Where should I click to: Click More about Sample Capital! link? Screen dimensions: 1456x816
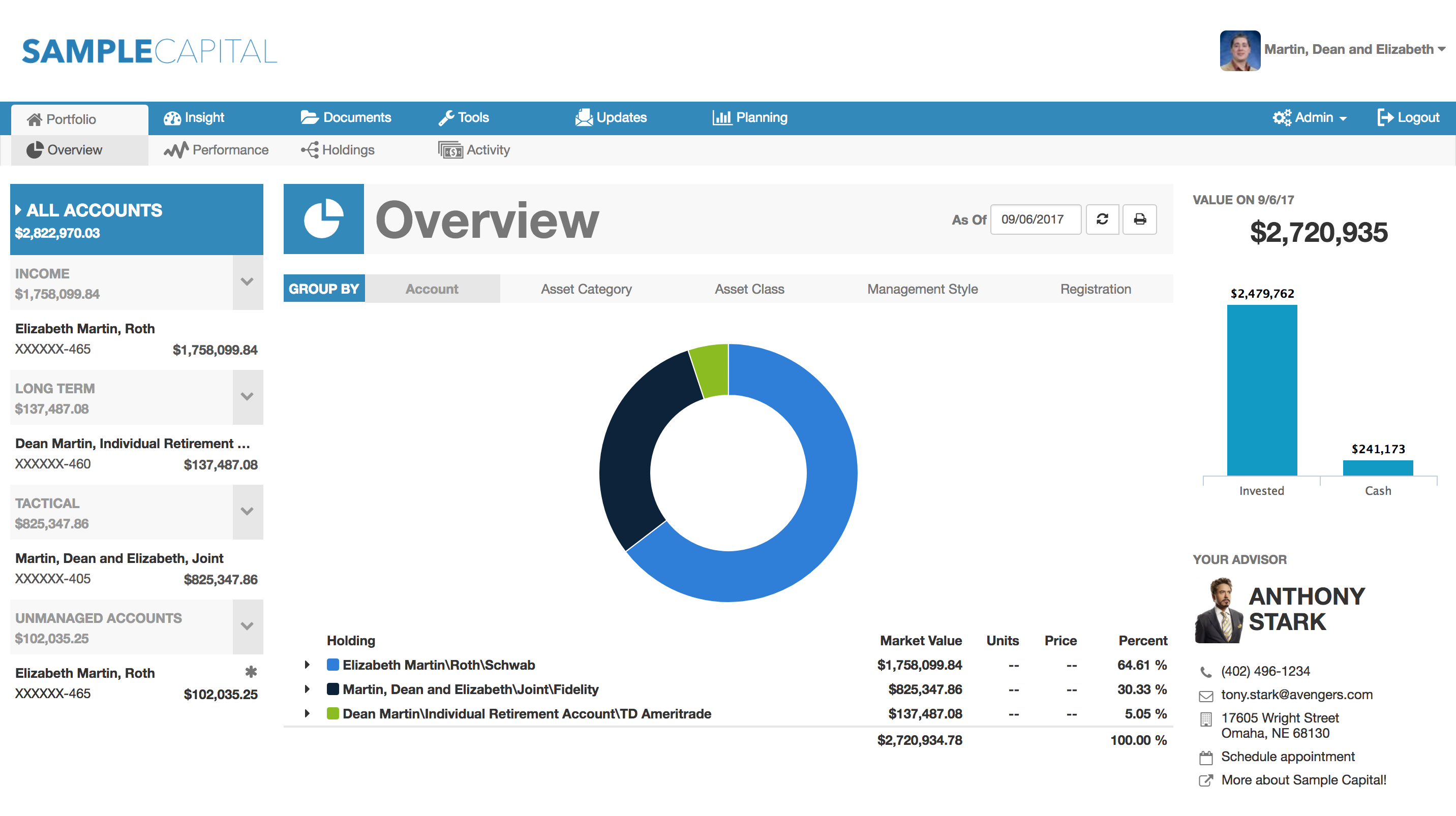tap(1303, 779)
